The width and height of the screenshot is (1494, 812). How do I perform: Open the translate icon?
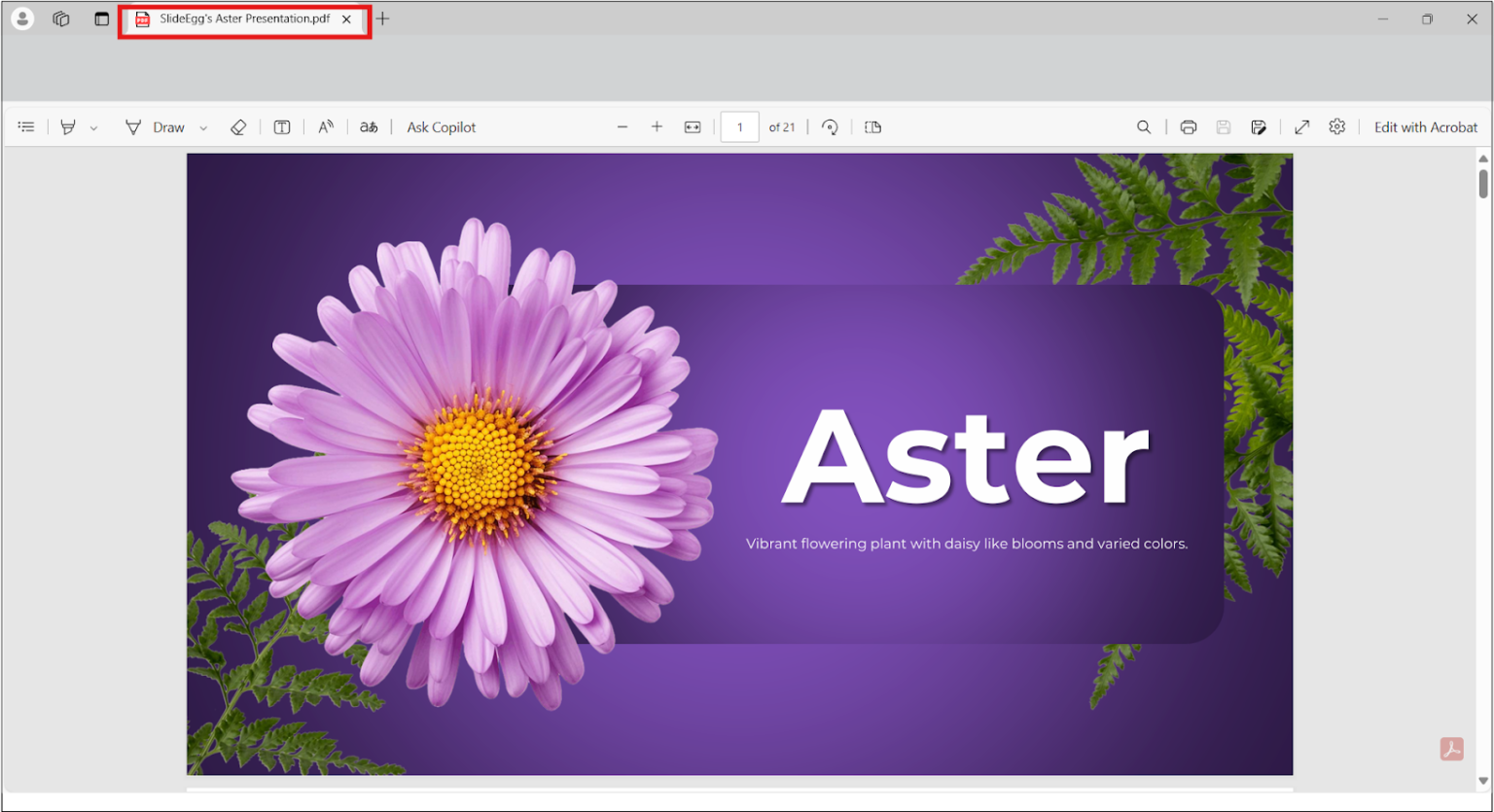click(369, 127)
